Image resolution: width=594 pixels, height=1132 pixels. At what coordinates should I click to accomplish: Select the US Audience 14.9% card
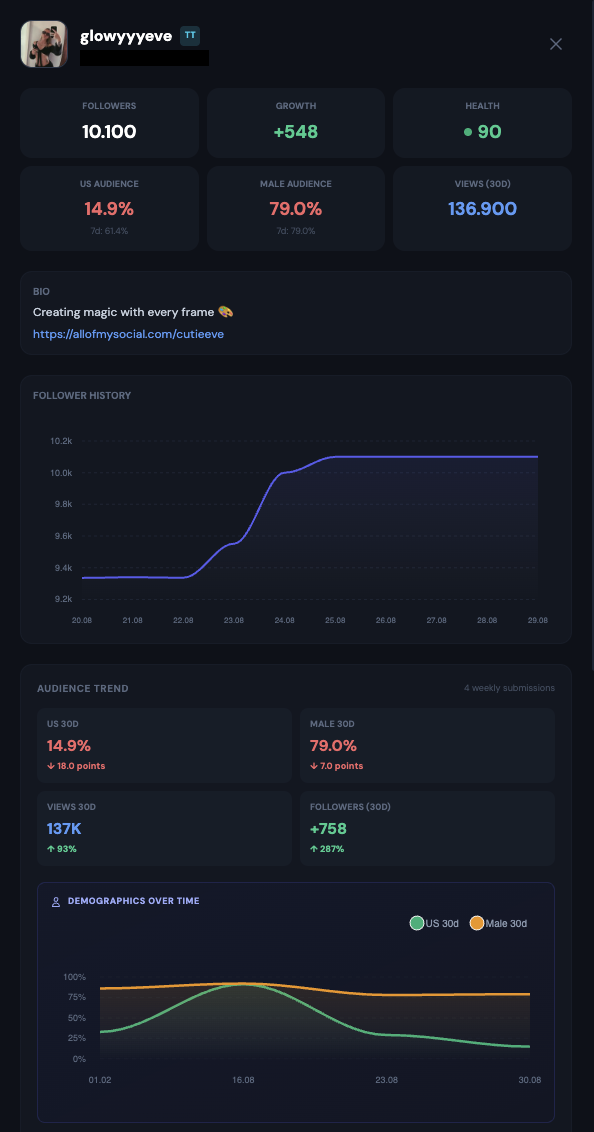[109, 209]
